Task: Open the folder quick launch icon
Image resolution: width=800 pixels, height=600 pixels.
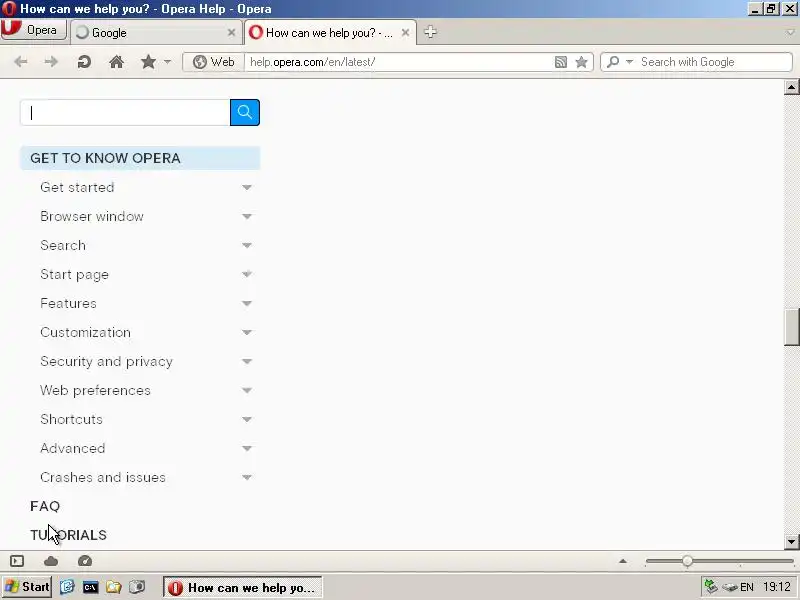Action: [x=114, y=587]
